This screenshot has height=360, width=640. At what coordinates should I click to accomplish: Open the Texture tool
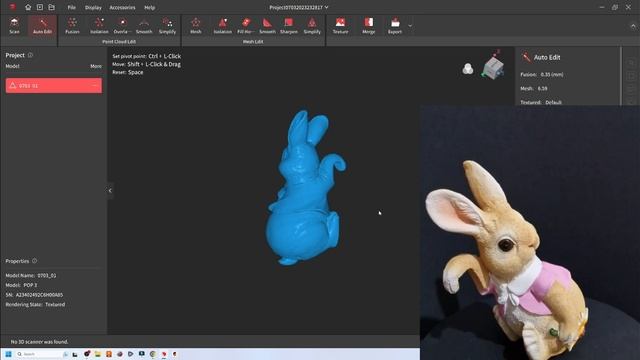pos(340,26)
